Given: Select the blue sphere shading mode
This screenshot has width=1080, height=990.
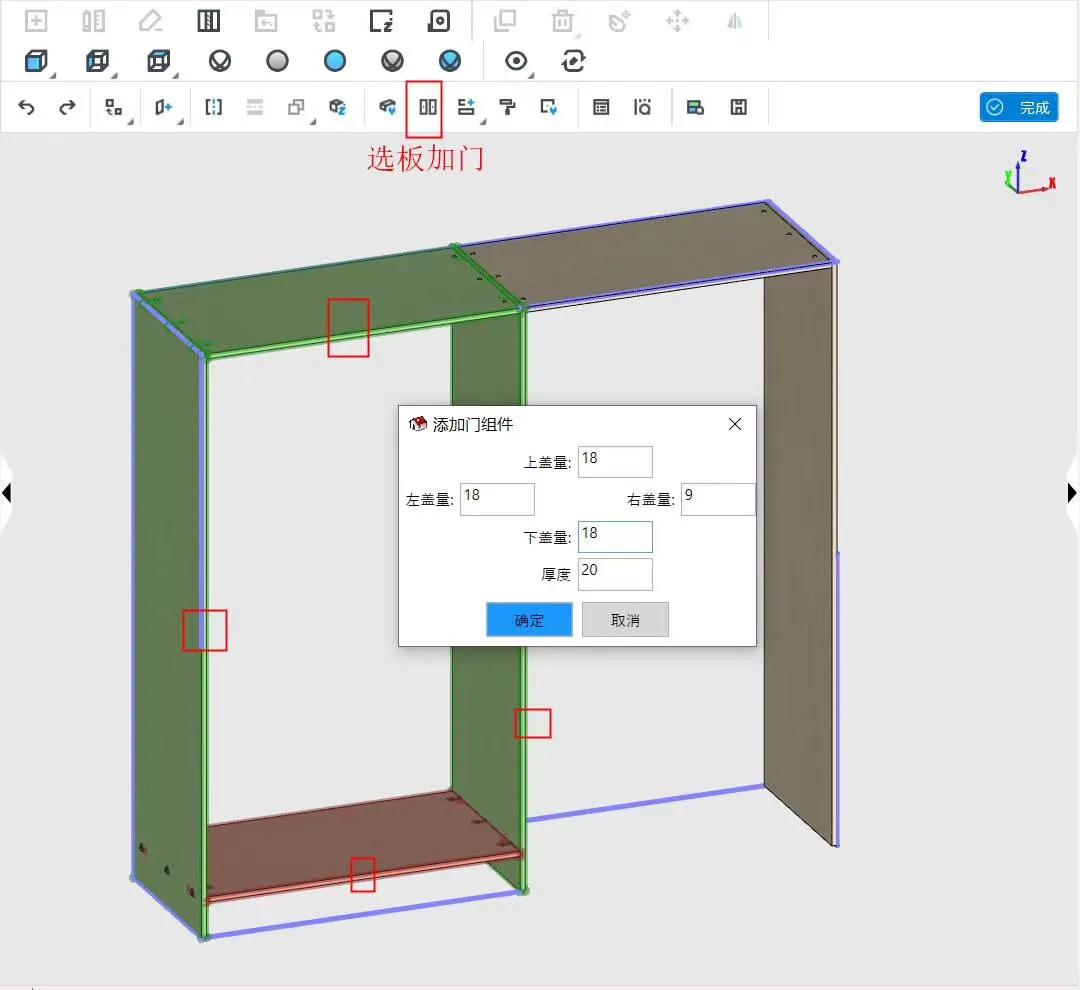Looking at the screenshot, I should 335,62.
